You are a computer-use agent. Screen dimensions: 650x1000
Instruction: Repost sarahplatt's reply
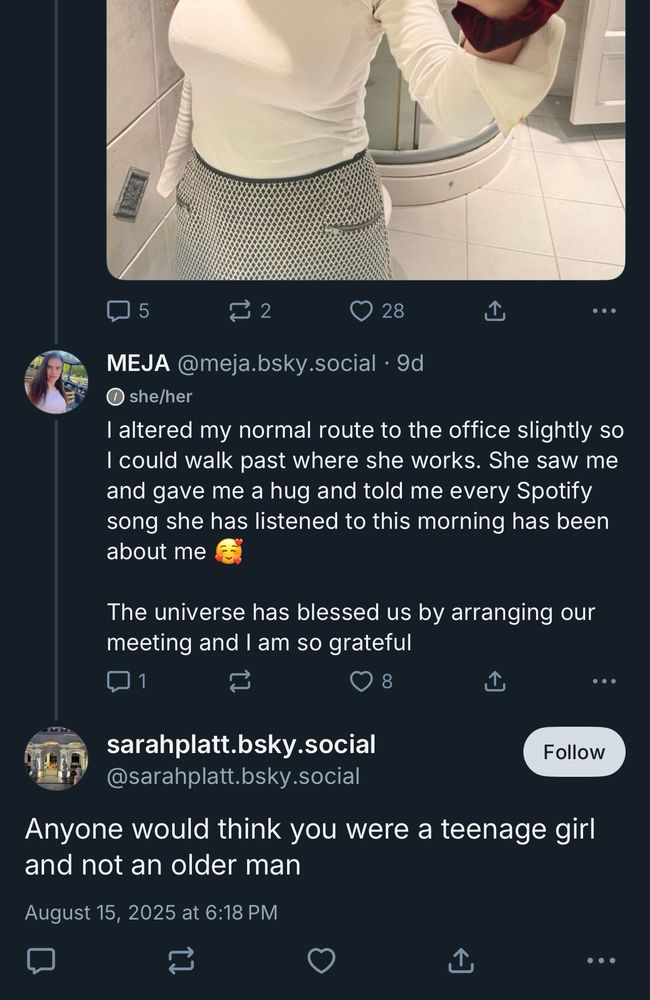click(x=181, y=961)
